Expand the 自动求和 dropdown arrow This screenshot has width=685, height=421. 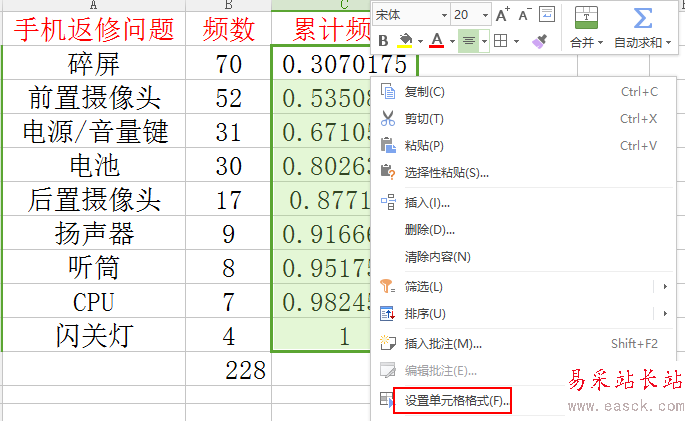(x=668, y=42)
